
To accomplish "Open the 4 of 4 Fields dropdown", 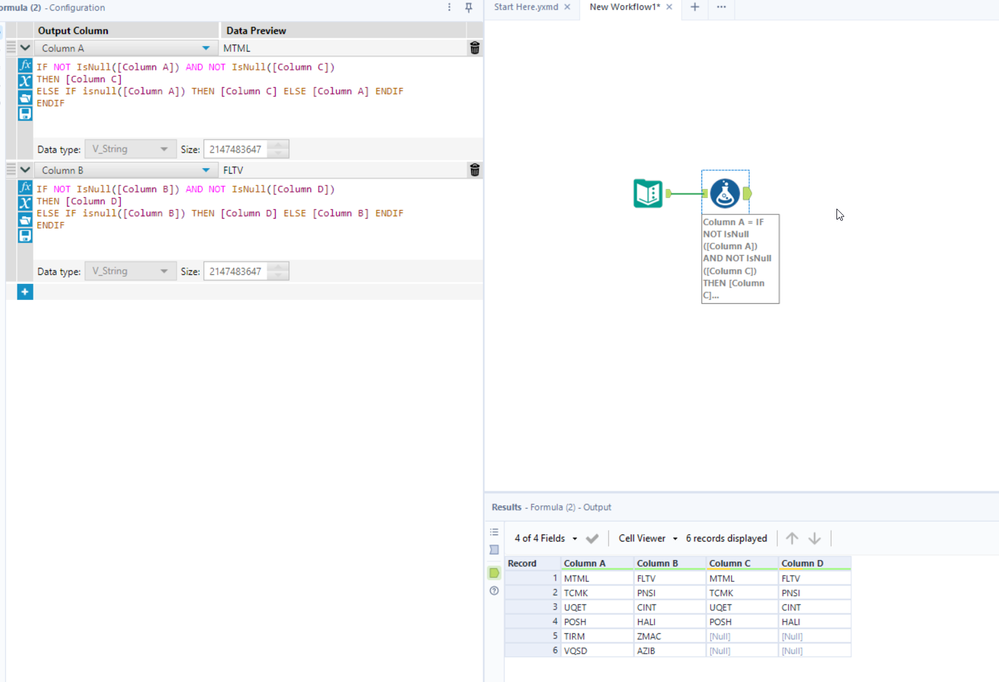I will coord(546,539).
